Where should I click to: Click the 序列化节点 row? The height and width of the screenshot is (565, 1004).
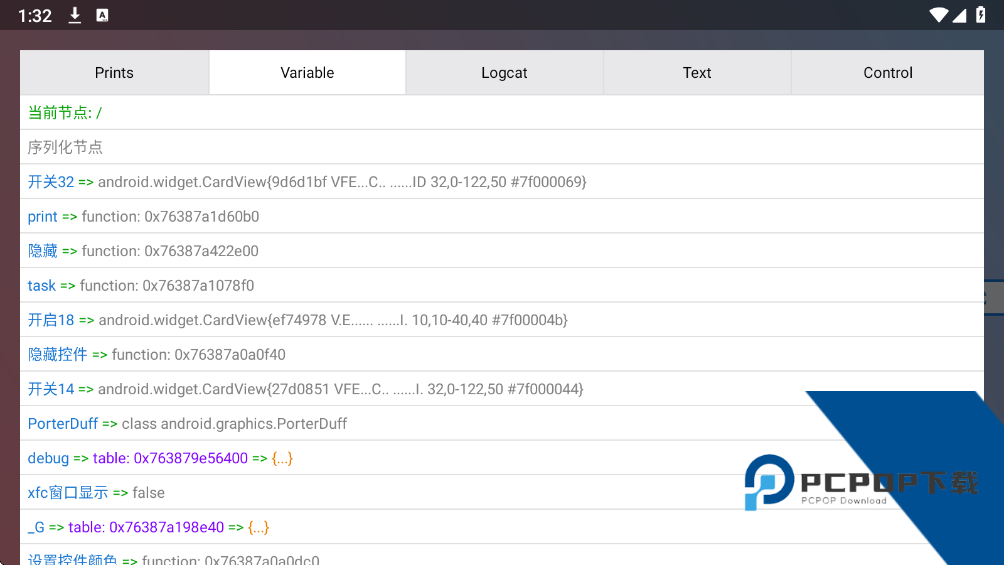(65, 147)
